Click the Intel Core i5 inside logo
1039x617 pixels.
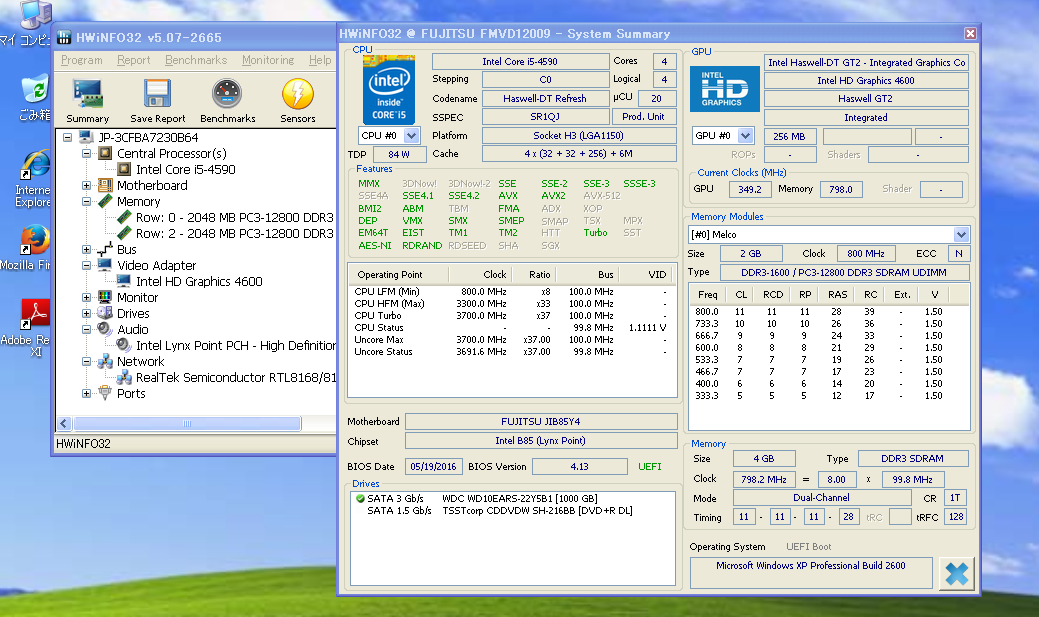(x=389, y=90)
